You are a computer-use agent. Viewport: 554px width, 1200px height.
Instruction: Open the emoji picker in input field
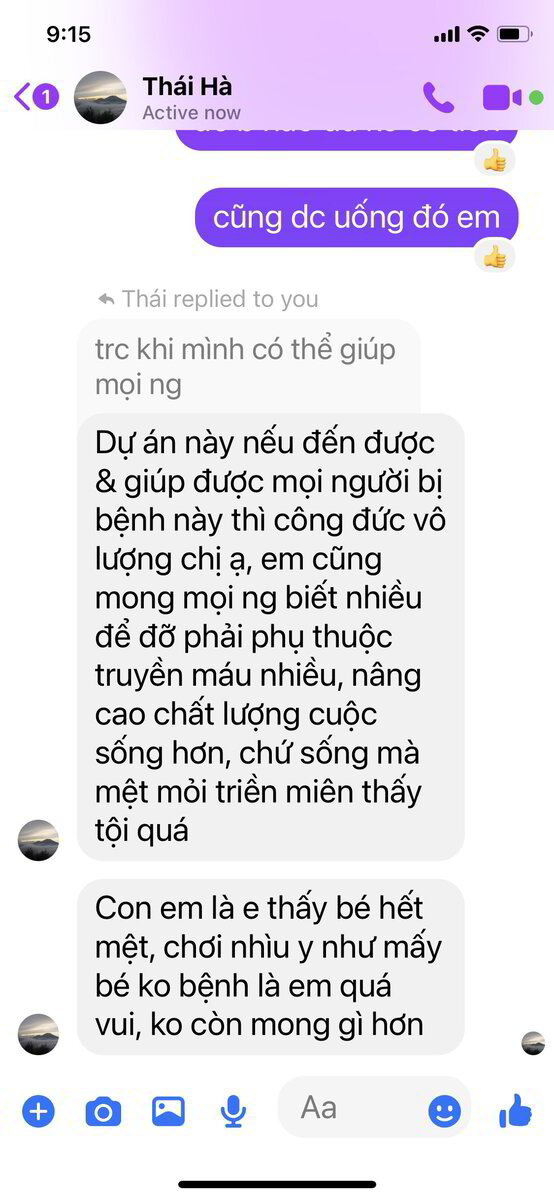(445, 1110)
